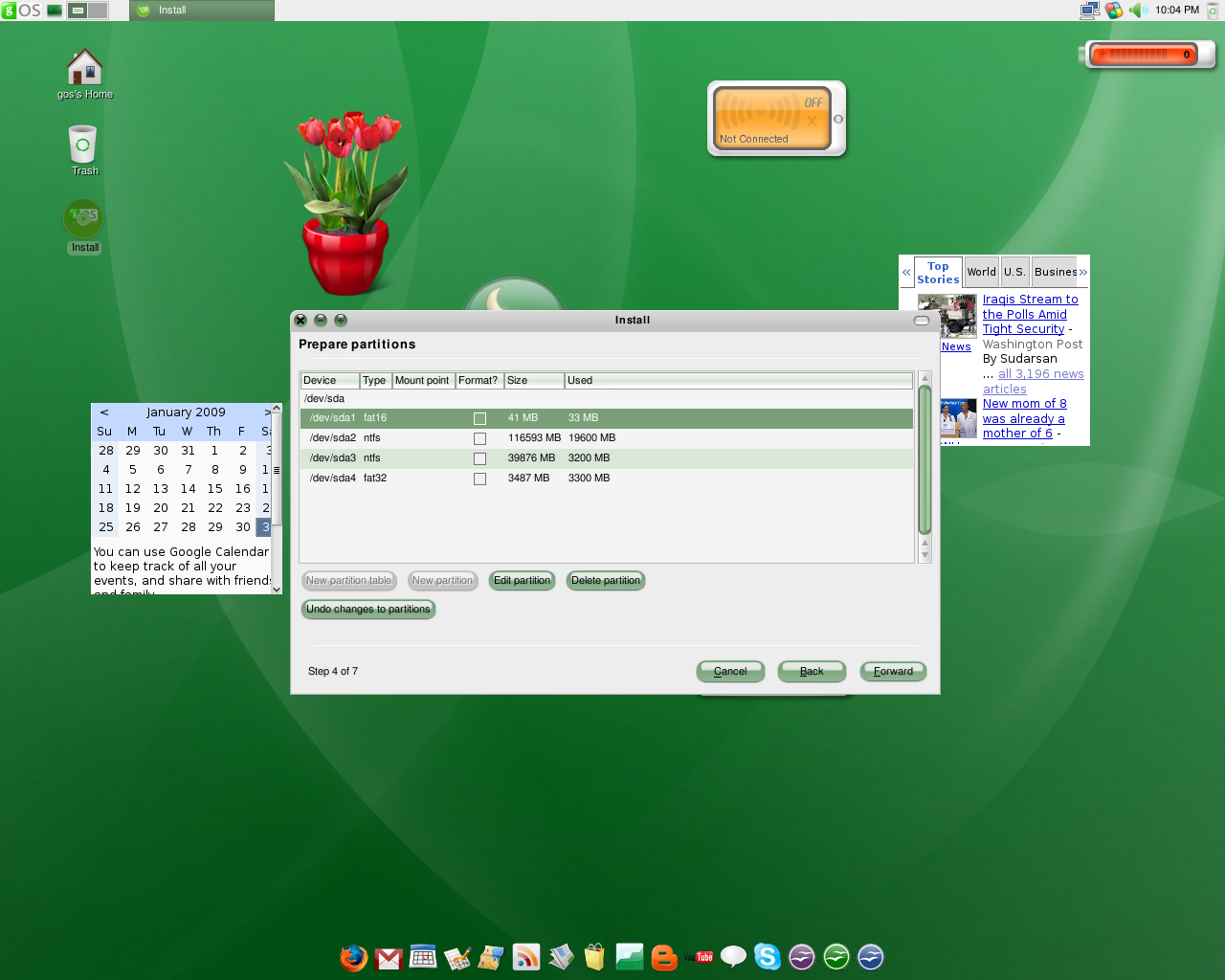Viewport: 1225px width, 980px height.
Task: Open the Top Stories news tab
Action: (938, 273)
